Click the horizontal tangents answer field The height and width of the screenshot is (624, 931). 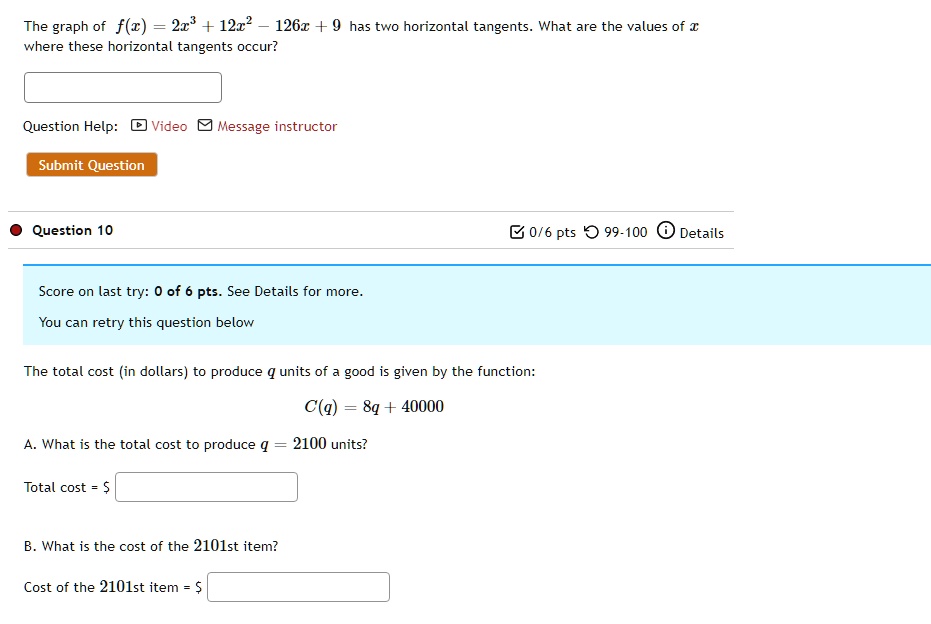click(x=123, y=87)
